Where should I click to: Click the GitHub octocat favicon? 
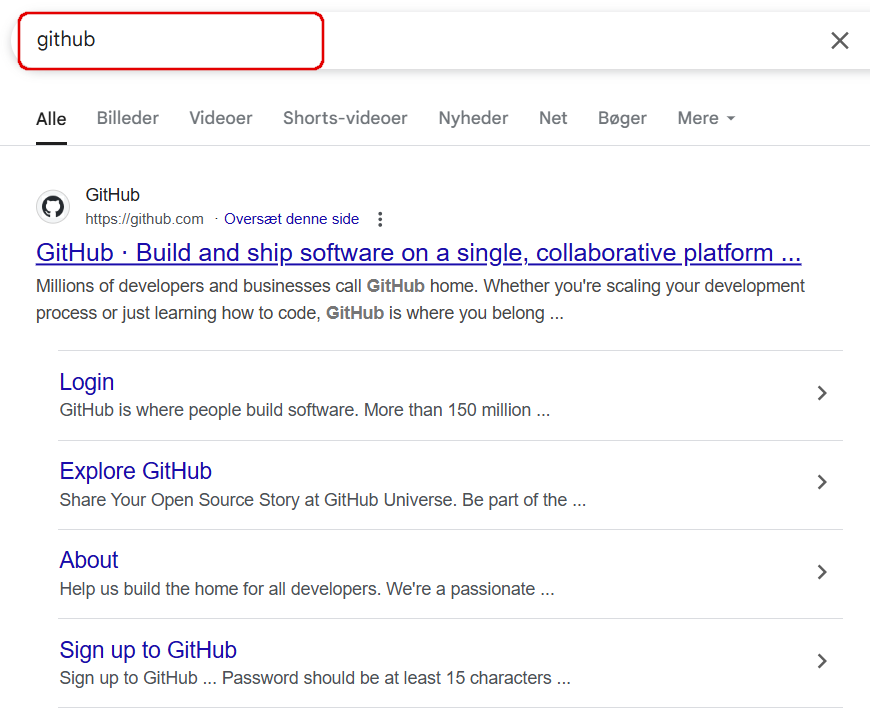click(53, 207)
